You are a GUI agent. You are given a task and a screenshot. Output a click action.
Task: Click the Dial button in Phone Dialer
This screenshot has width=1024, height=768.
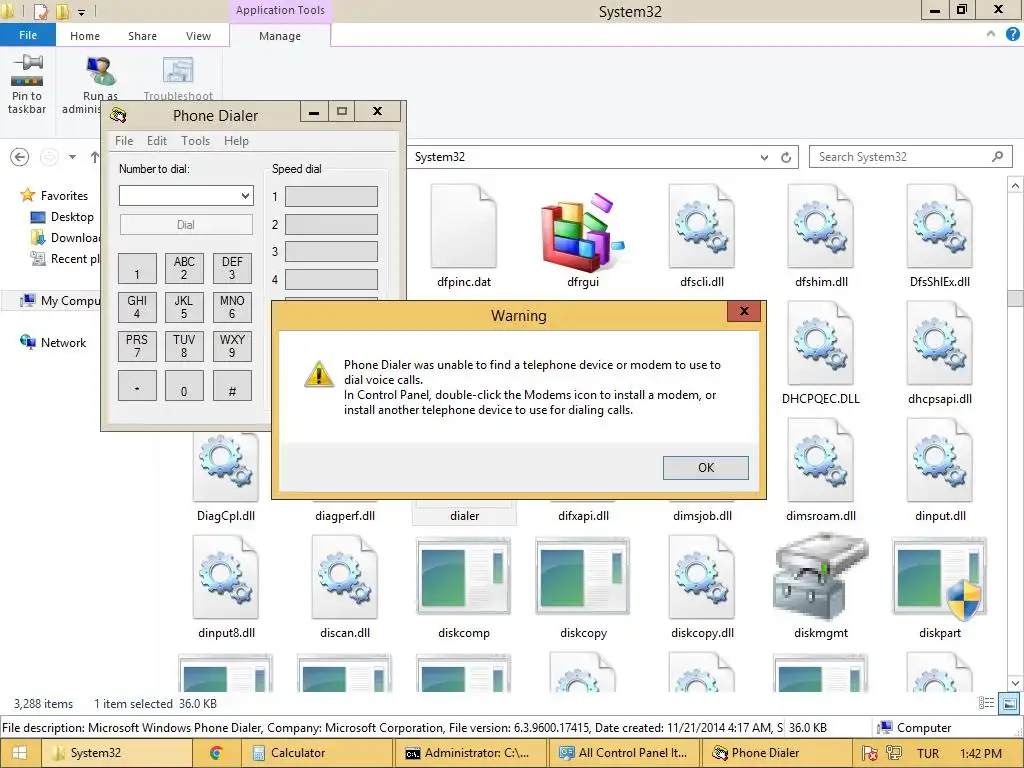coord(186,225)
